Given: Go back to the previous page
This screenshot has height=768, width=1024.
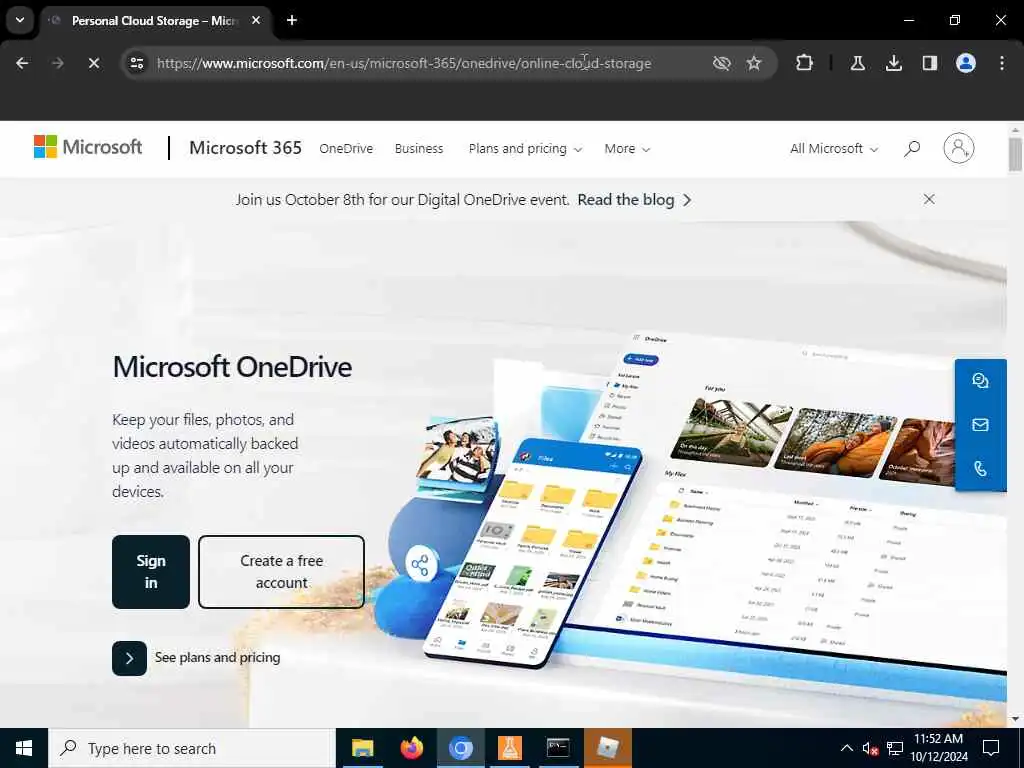Looking at the screenshot, I should pyautogui.click(x=22, y=63).
